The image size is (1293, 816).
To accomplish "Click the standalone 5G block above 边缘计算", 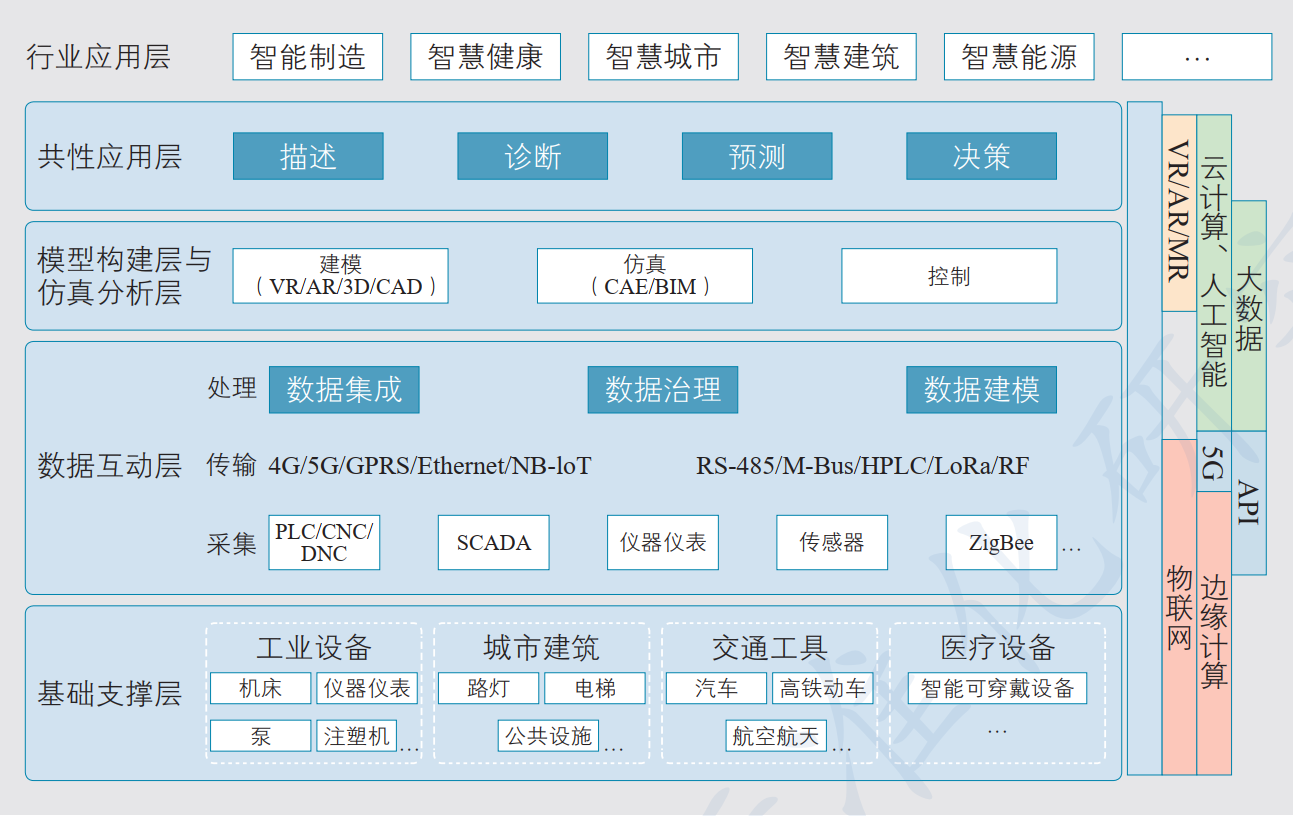I will (1214, 461).
